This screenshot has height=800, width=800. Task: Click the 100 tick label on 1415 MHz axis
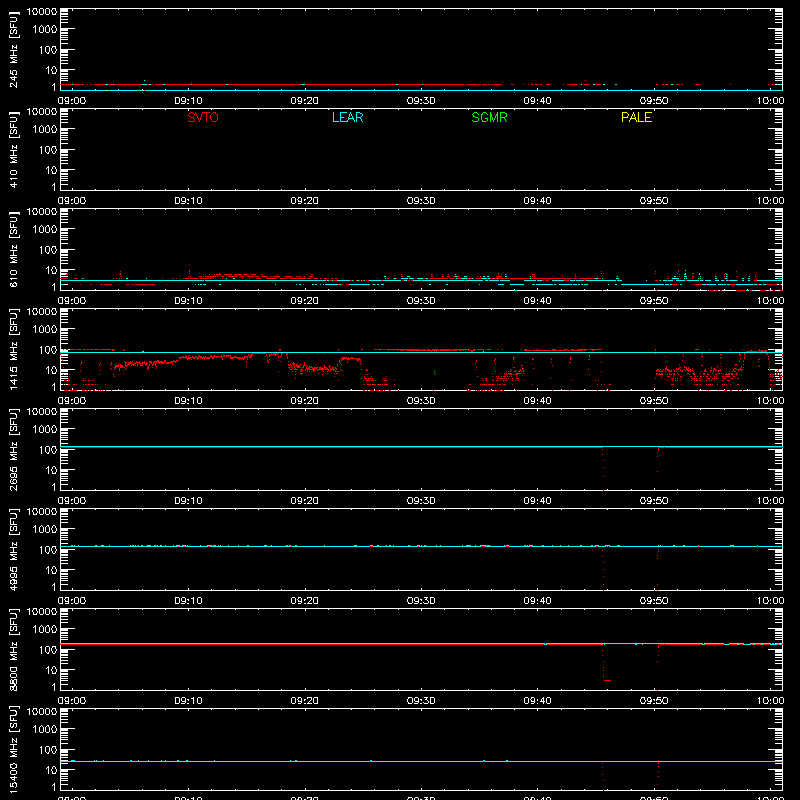pos(48,350)
